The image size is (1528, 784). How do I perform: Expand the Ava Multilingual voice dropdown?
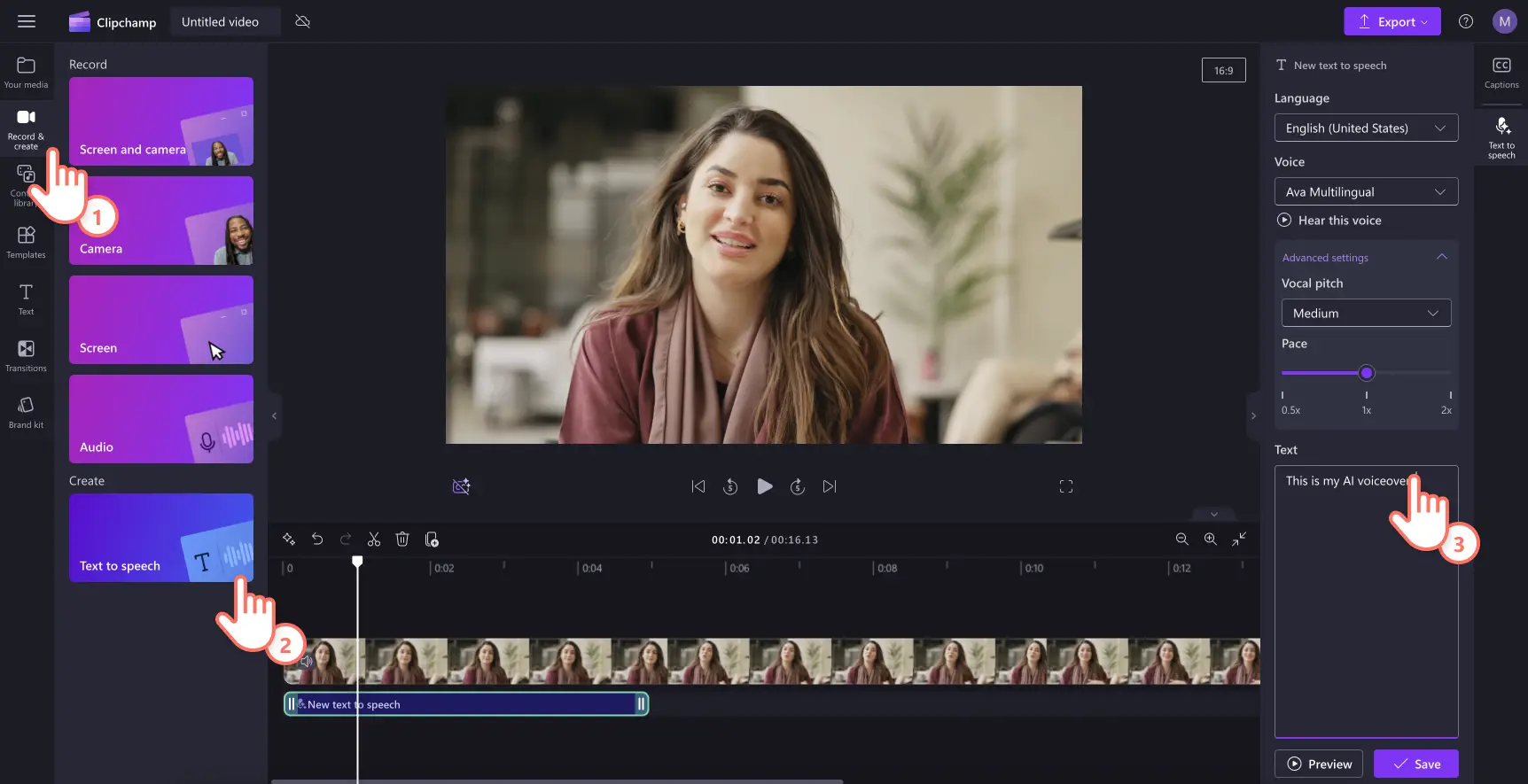[x=1366, y=192]
